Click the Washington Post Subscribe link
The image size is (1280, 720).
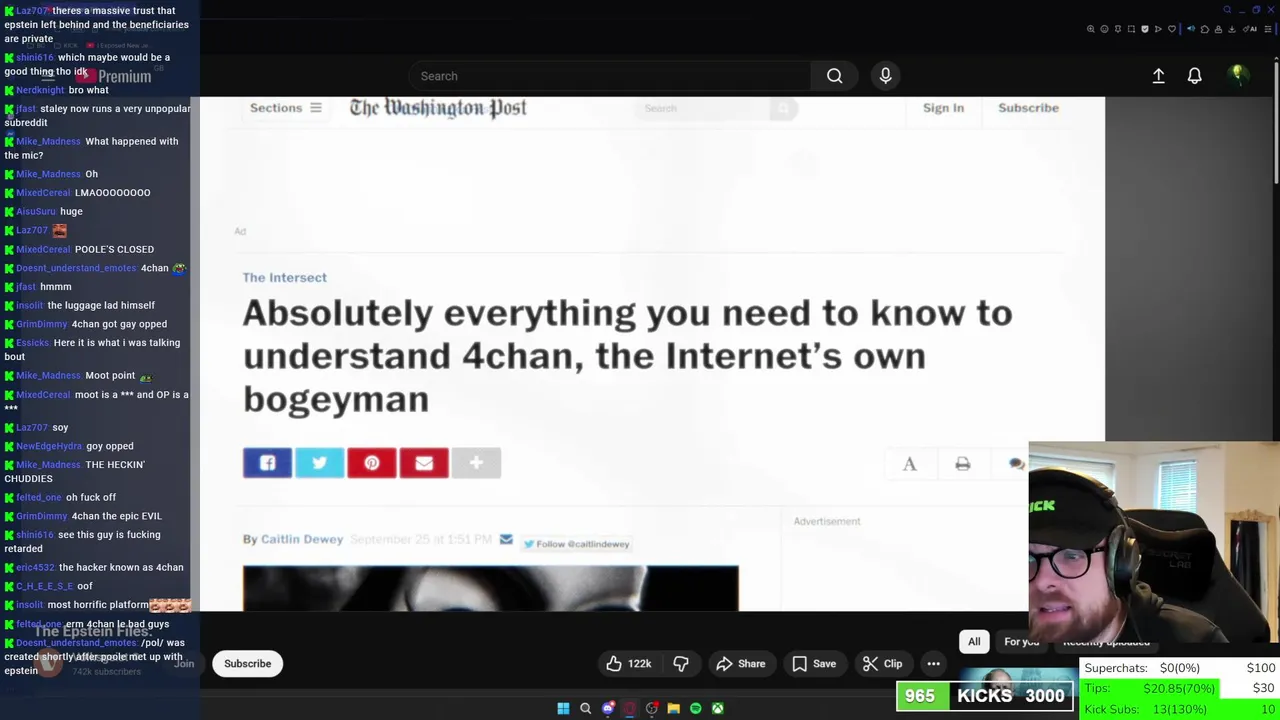click(x=1028, y=108)
